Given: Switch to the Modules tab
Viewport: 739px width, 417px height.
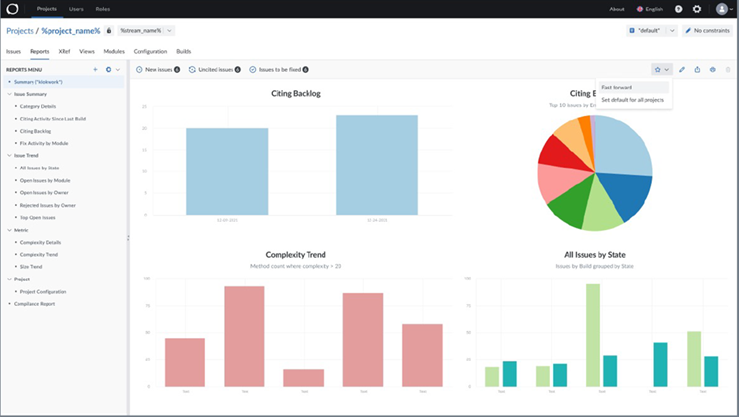Looking at the screenshot, I should pyautogui.click(x=114, y=51).
